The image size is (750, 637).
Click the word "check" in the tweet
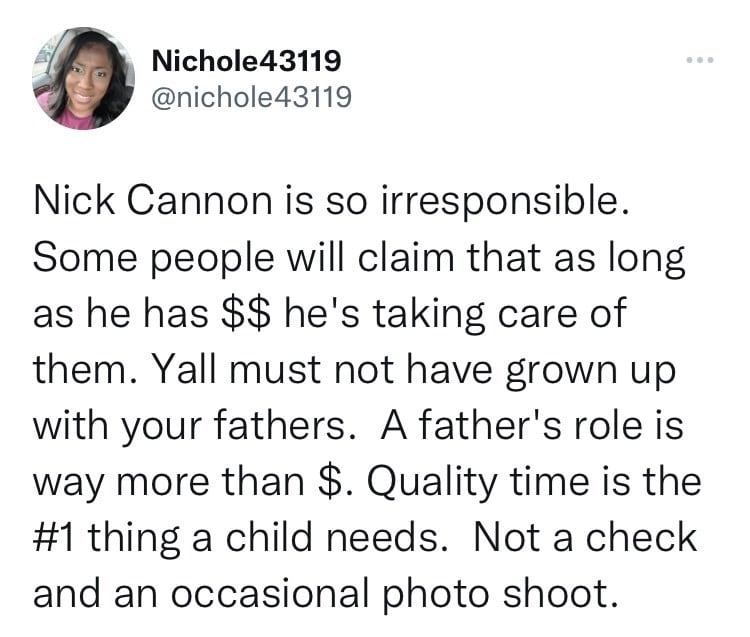click(x=641, y=537)
